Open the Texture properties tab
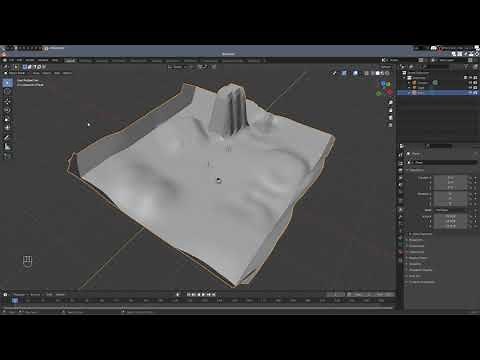This screenshot has height=360, width=480. [x=401, y=260]
